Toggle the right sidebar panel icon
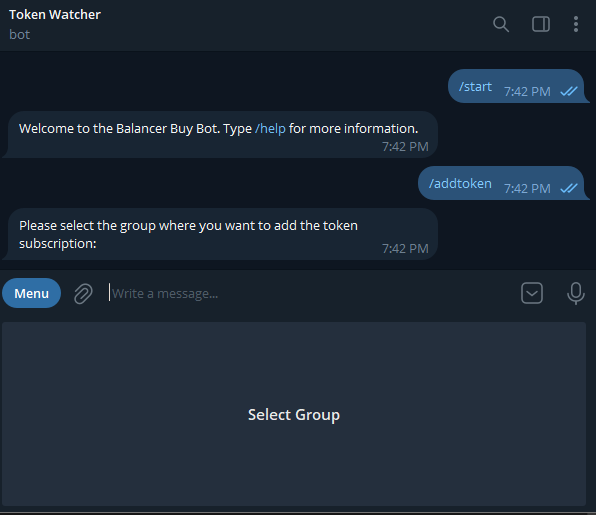The height and width of the screenshot is (515, 596). click(x=541, y=24)
